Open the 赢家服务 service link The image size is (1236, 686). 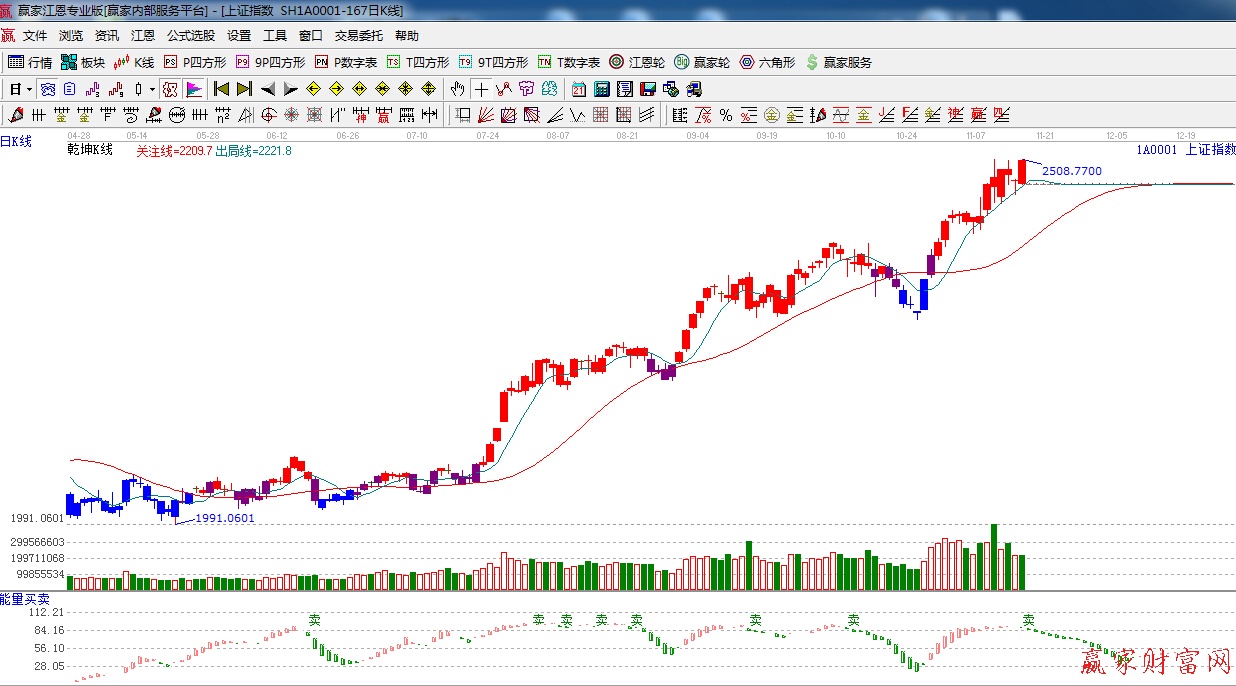[838, 62]
